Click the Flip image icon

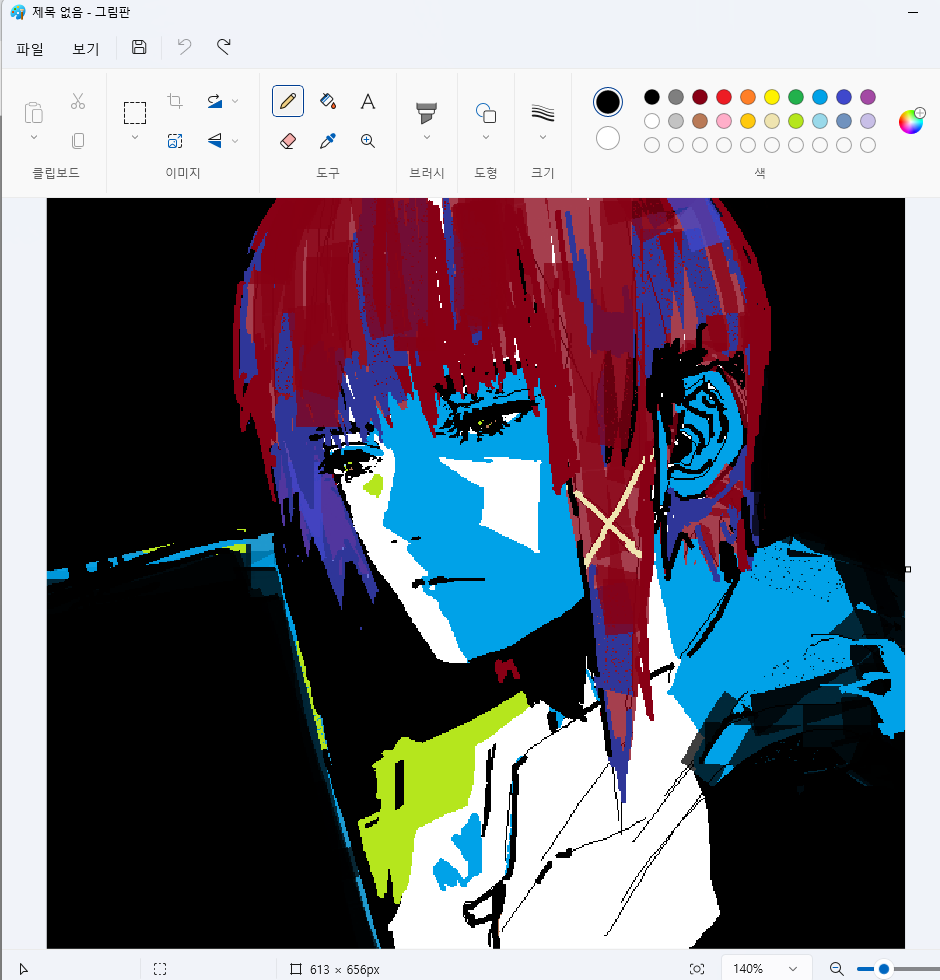pos(215,141)
